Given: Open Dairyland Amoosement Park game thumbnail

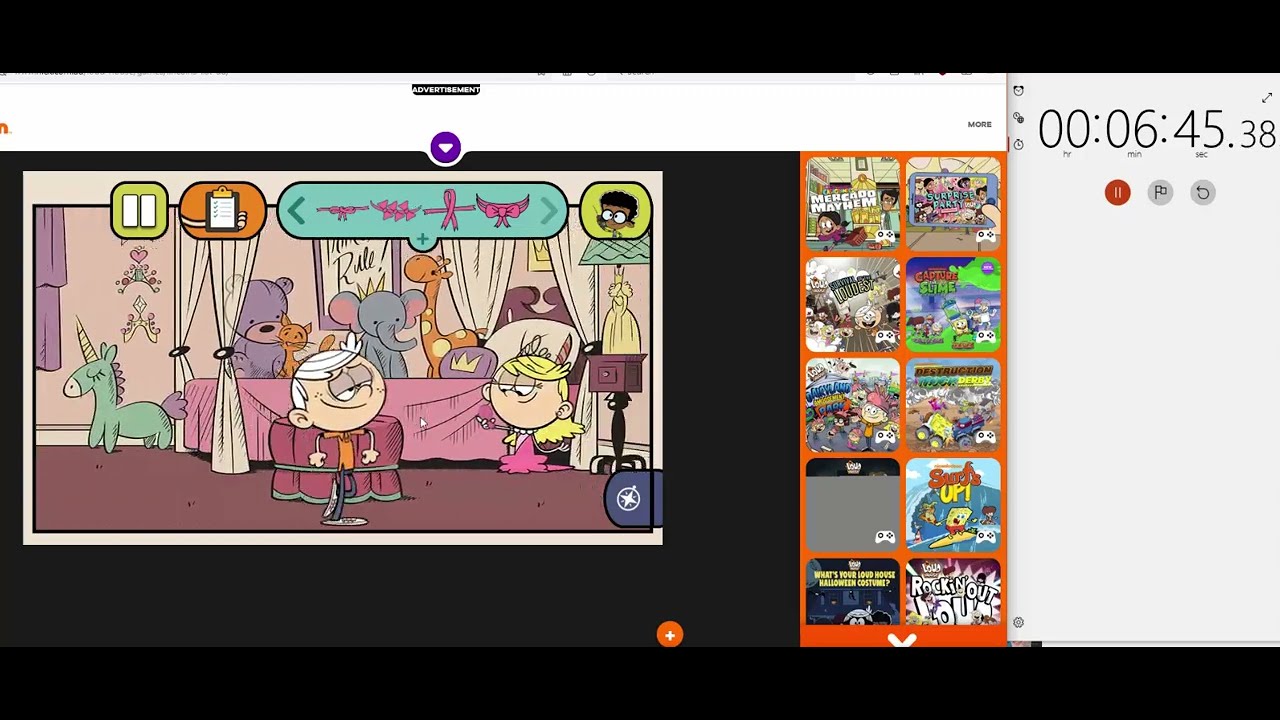Looking at the screenshot, I should [x=852, y=405].
